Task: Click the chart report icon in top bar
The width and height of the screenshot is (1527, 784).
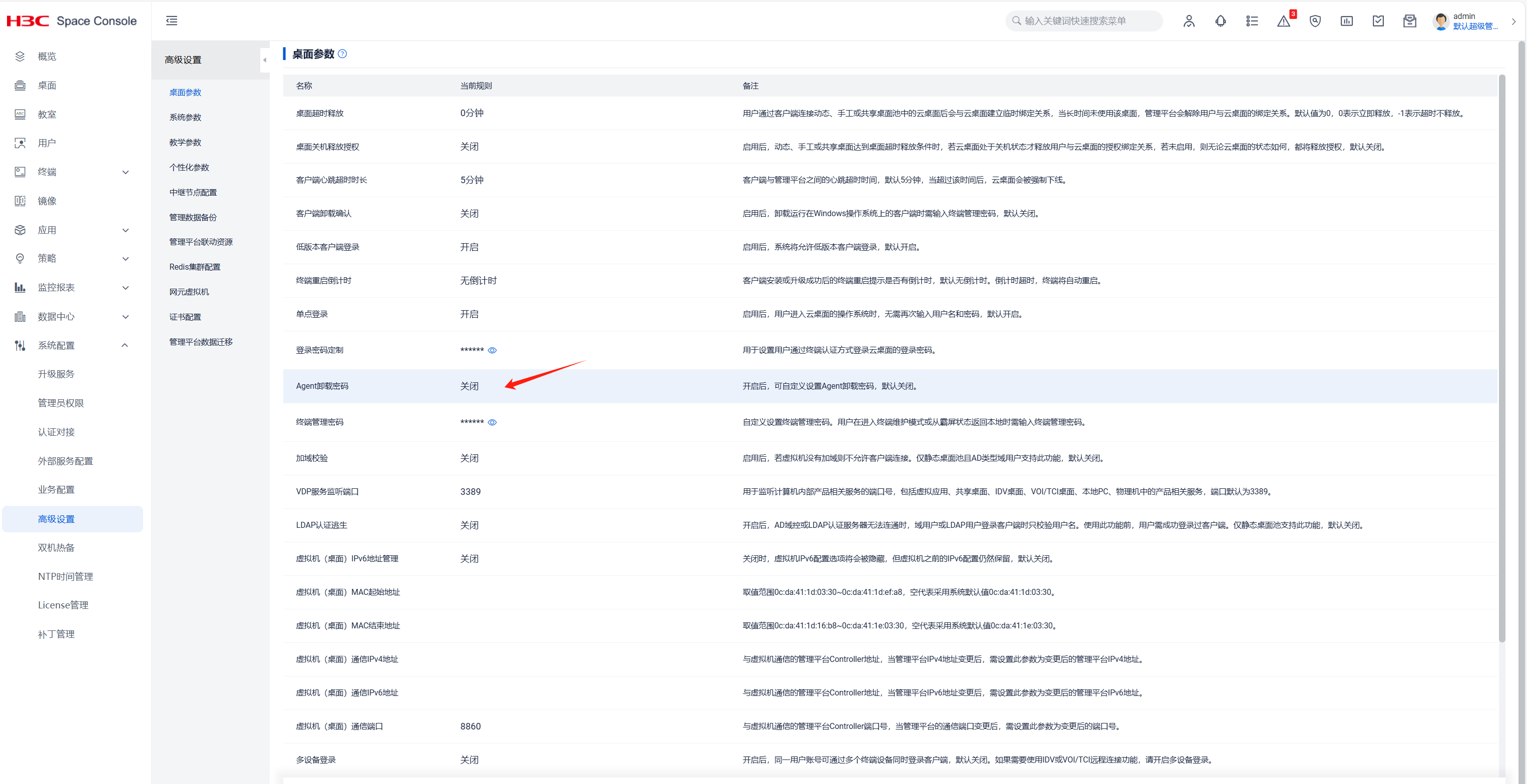Action: click(x=1346, y=22)
